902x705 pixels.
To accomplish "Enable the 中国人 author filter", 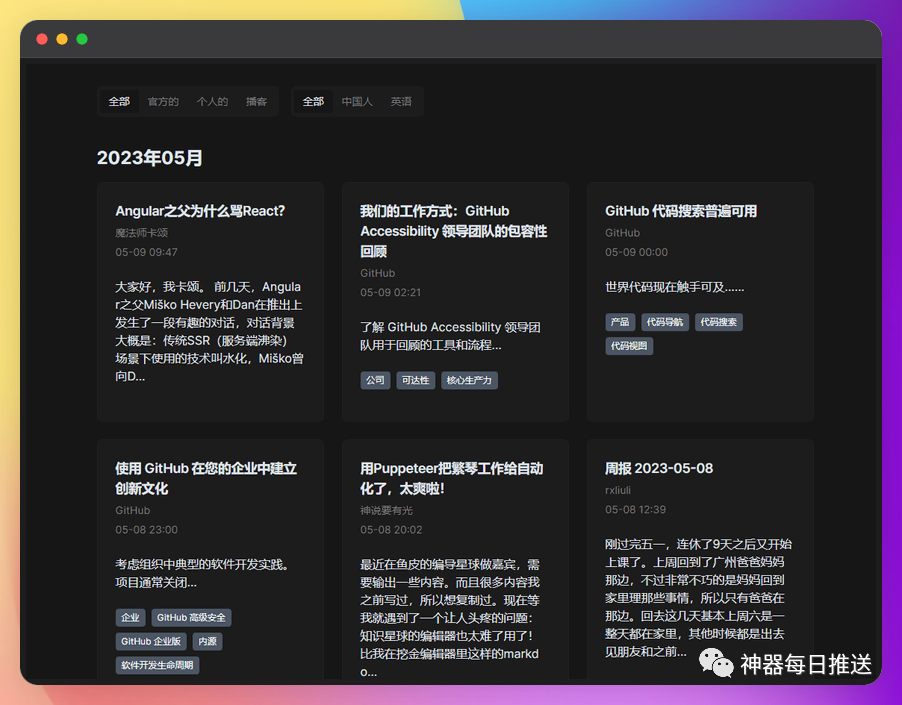I will 356,101.
